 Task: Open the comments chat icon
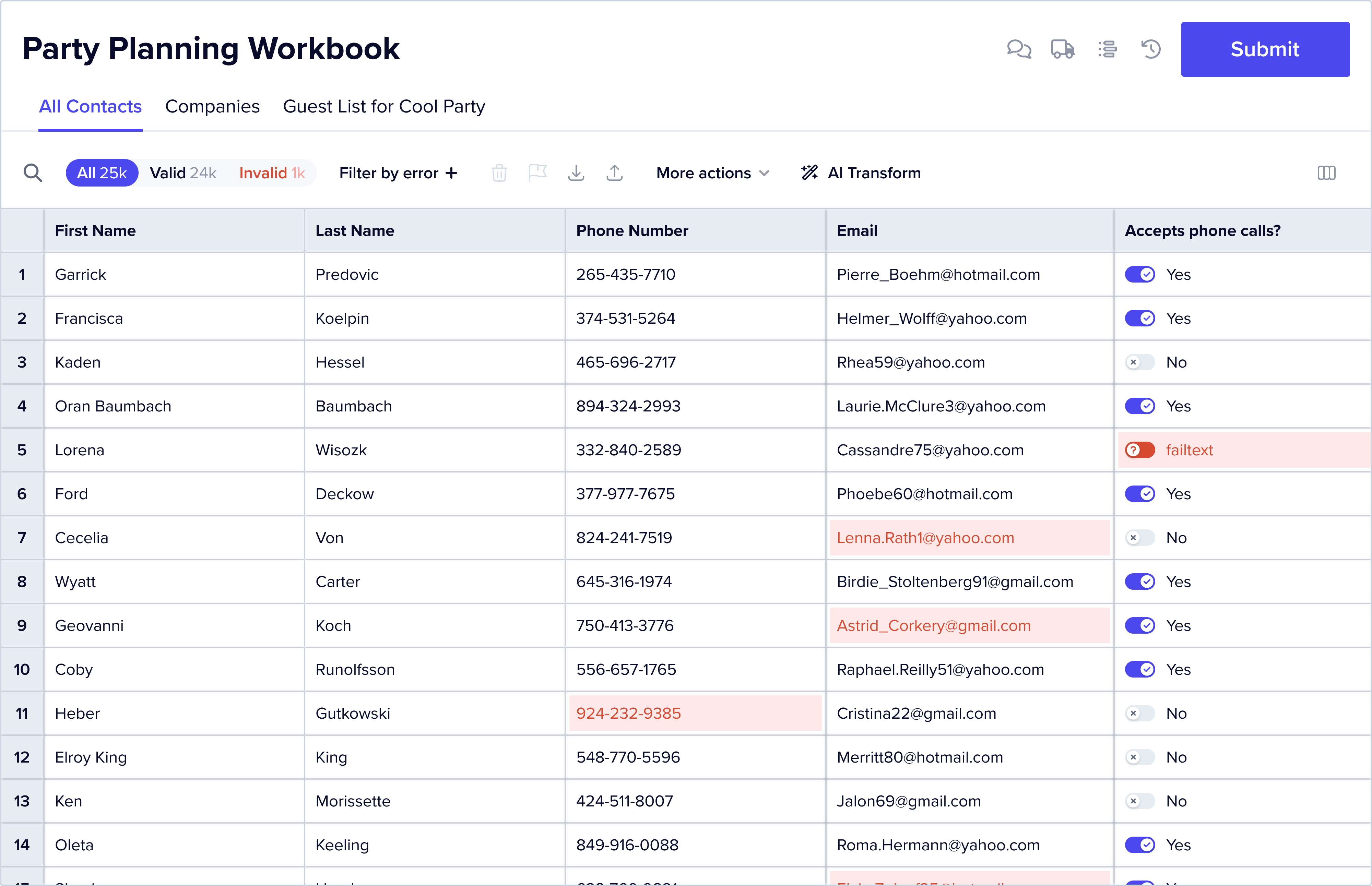click(1019, 49)
